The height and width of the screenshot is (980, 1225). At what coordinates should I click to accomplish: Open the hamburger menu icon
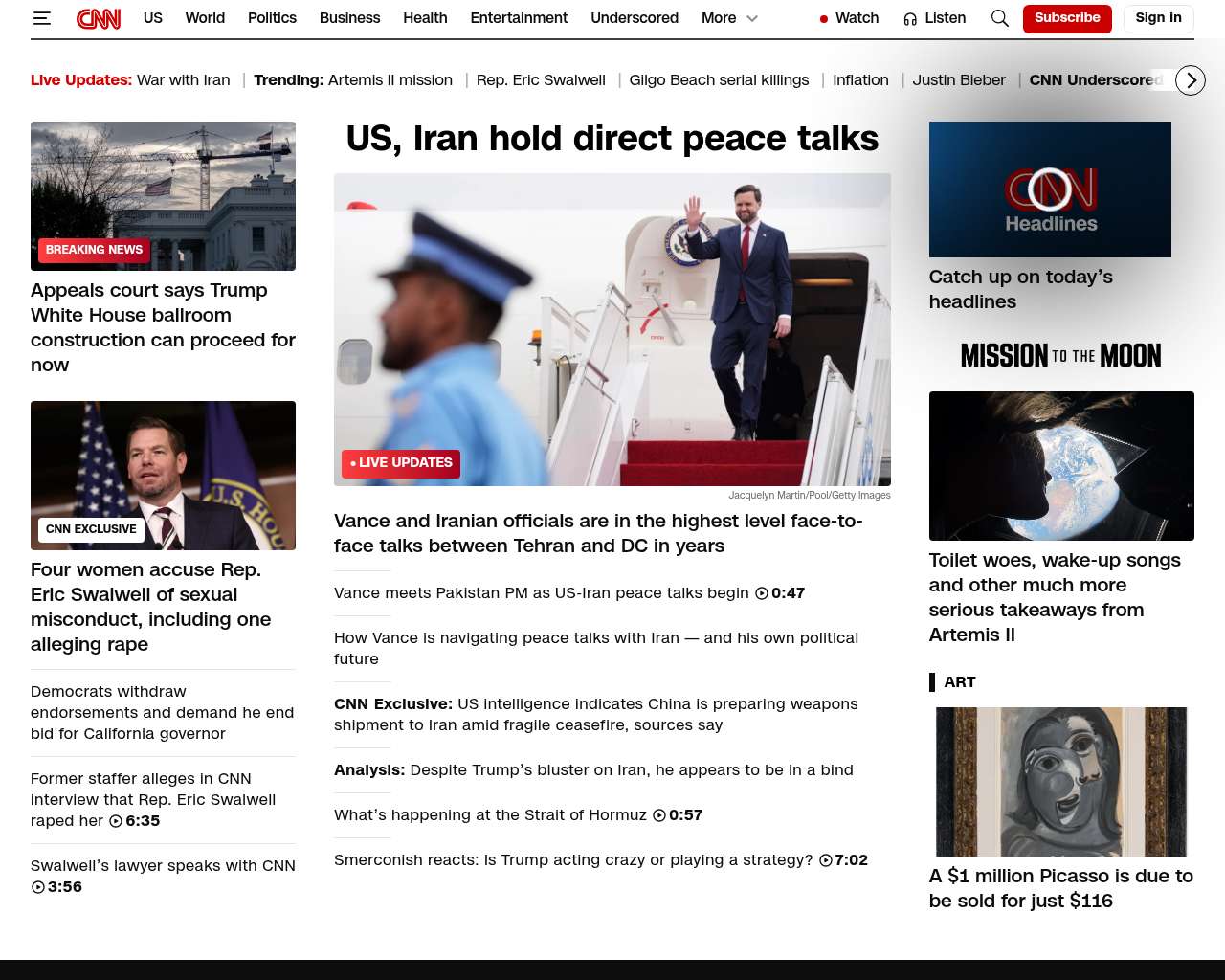pyautogui.click(x=41, y=18)
